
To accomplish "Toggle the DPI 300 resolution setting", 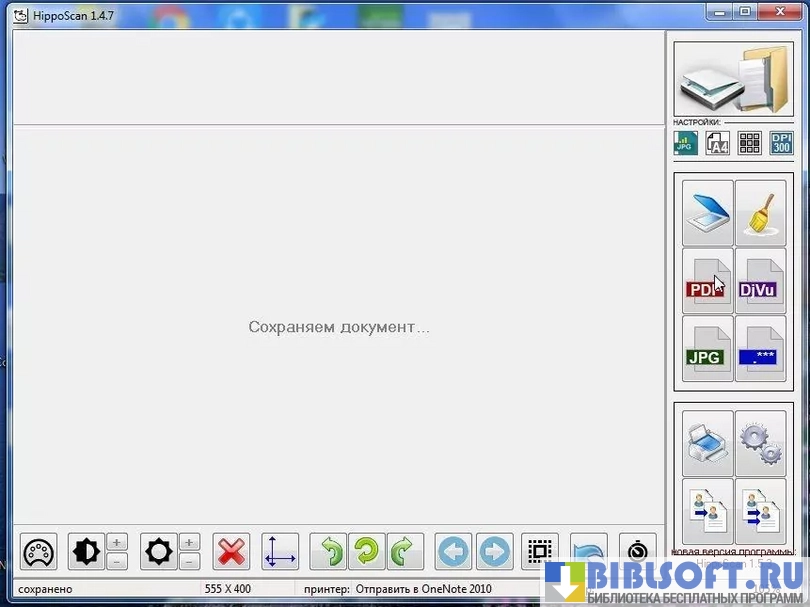I will click(x=781, y=143).
